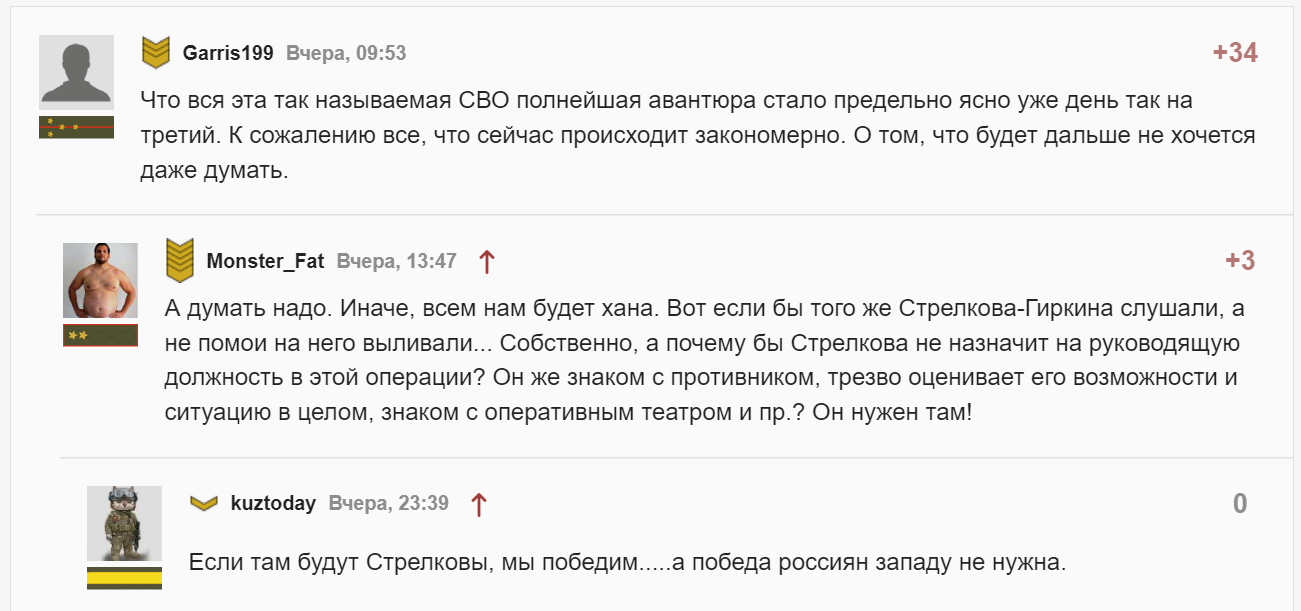The height and width of the screenshot is (611, 1301).
Task: Click the rank chevron icon beside Garris199
Action: tap(155, 53)
